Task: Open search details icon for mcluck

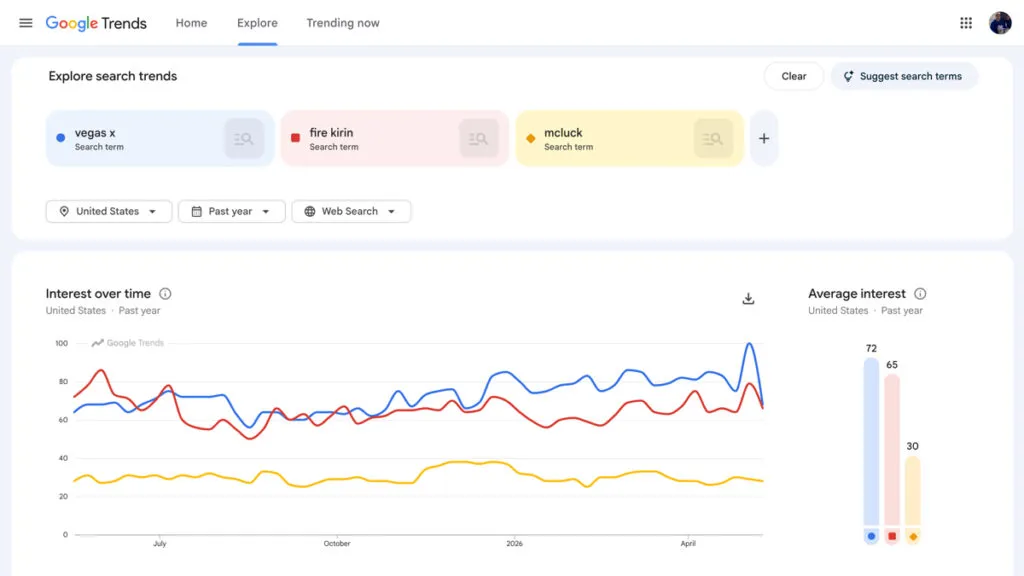Action: 713,138
